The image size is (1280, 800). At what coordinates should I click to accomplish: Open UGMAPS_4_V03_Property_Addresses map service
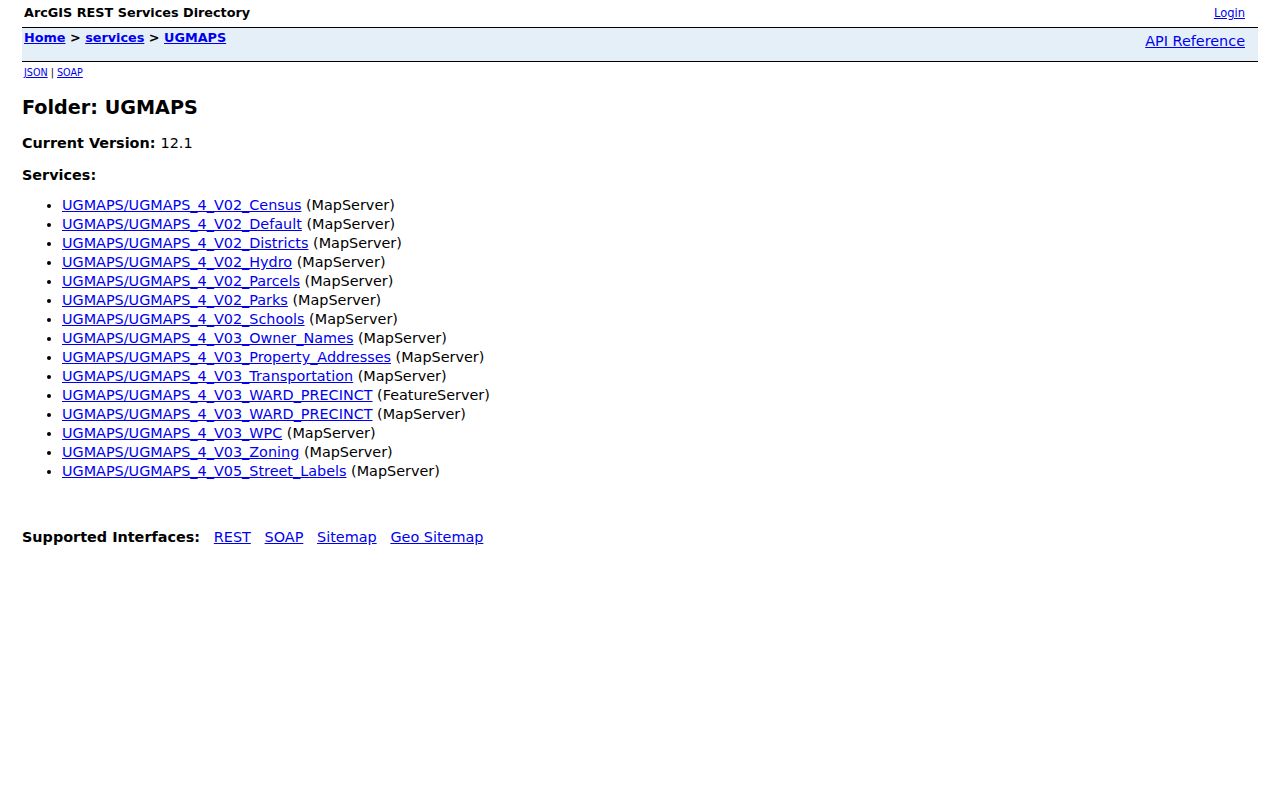point(226,357)
